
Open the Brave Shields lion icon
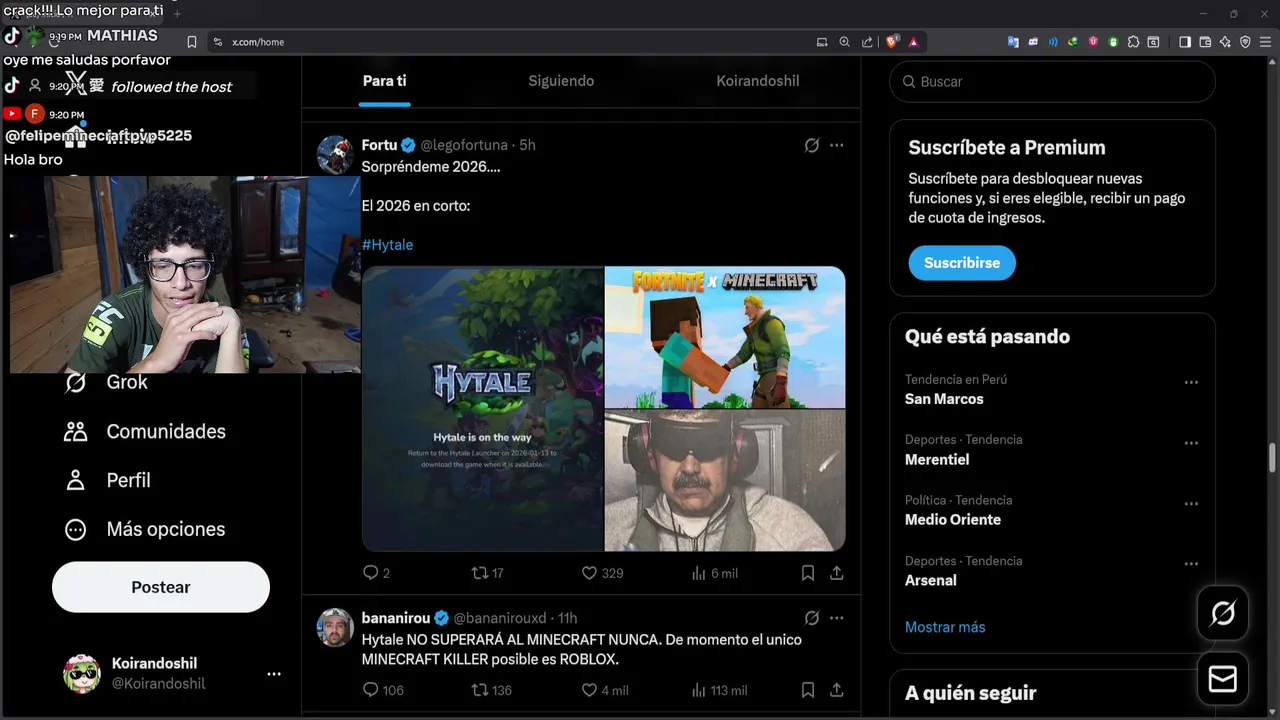[892, 42]
